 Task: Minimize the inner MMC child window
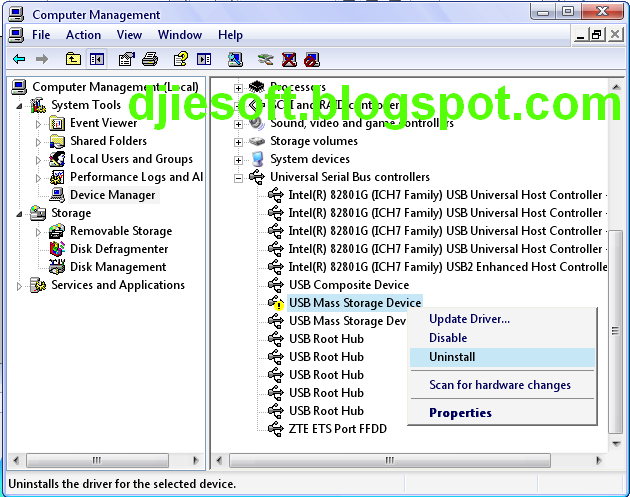[x=580, y=35]
